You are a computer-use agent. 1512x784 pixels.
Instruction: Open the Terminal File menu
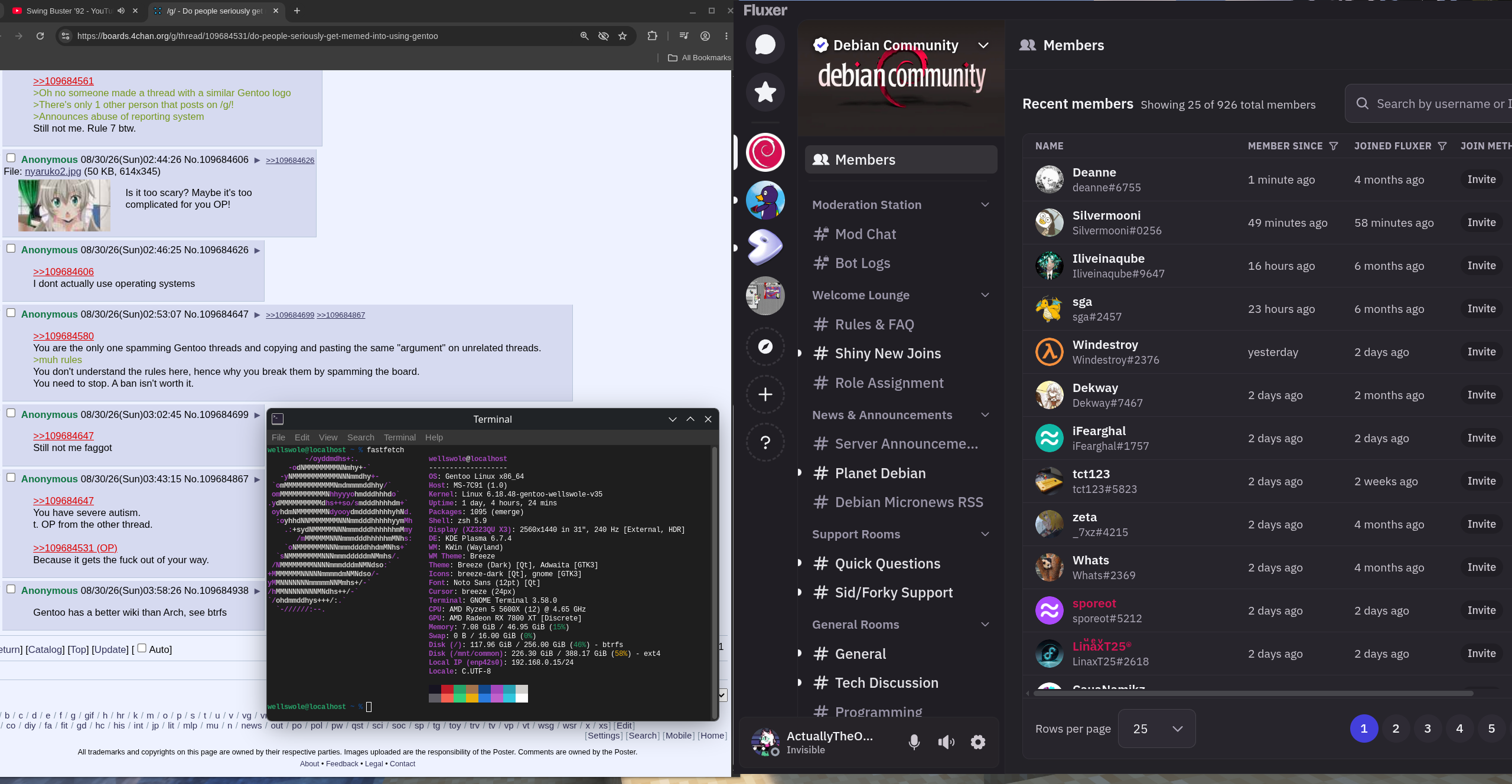(x=278, y=437)
